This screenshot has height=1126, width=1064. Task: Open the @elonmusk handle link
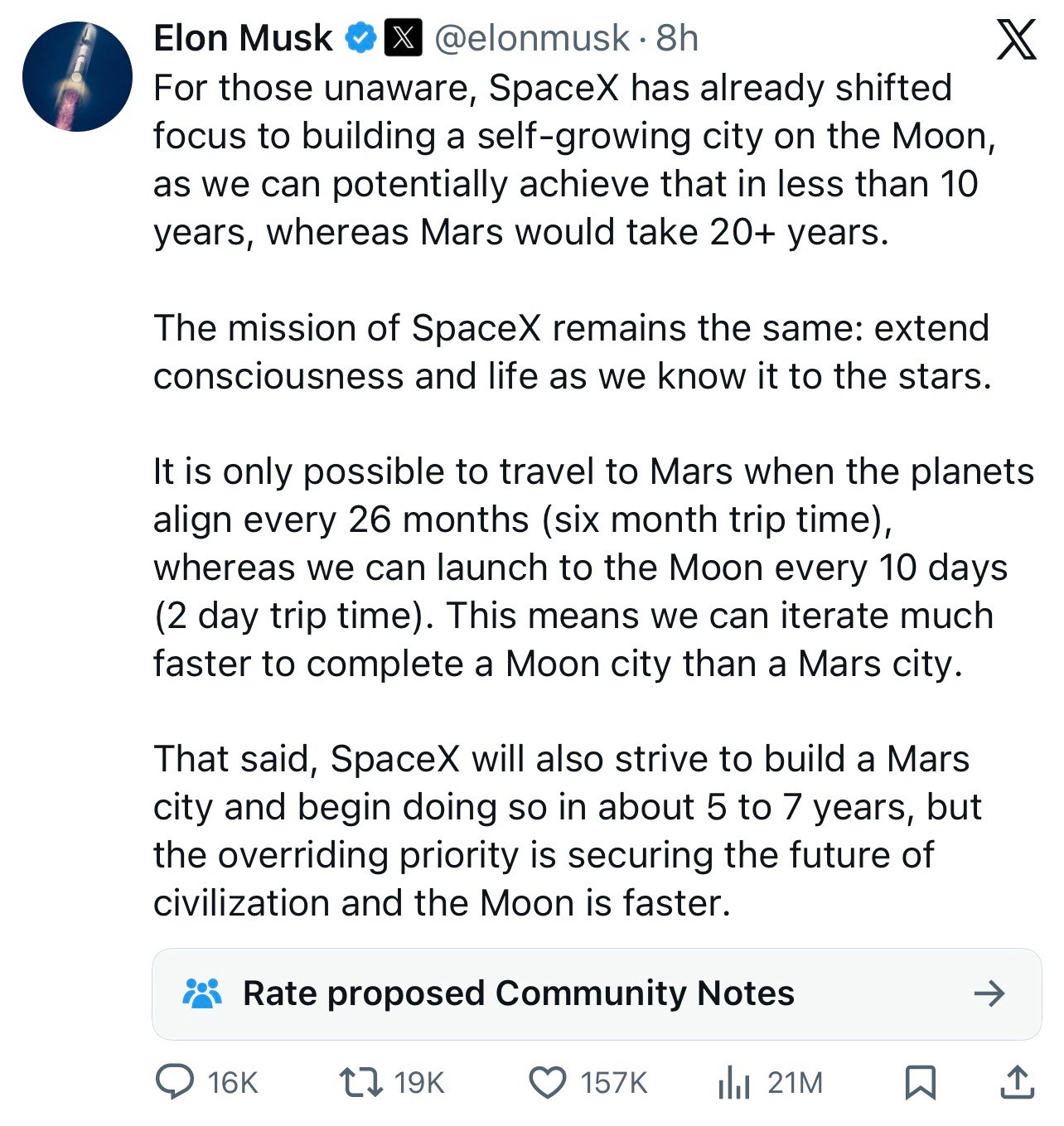pyautogui.click(x=531, y=38)
